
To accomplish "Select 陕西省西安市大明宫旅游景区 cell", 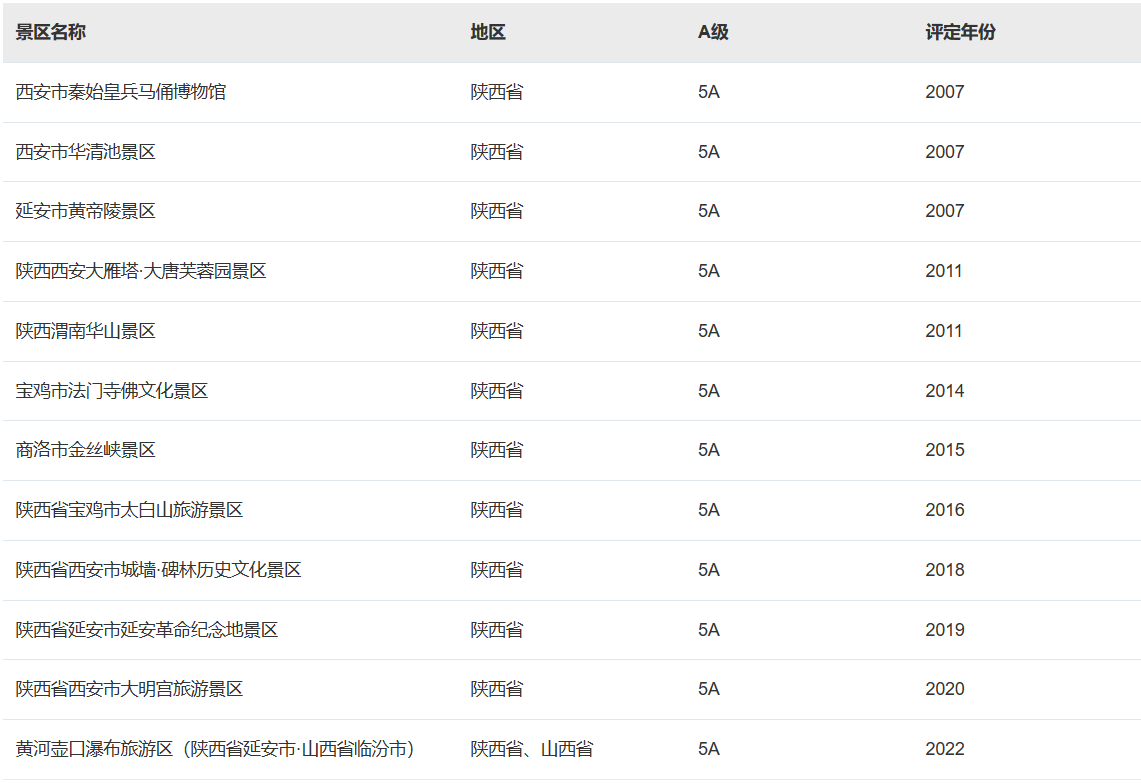I will pos(130,688).
